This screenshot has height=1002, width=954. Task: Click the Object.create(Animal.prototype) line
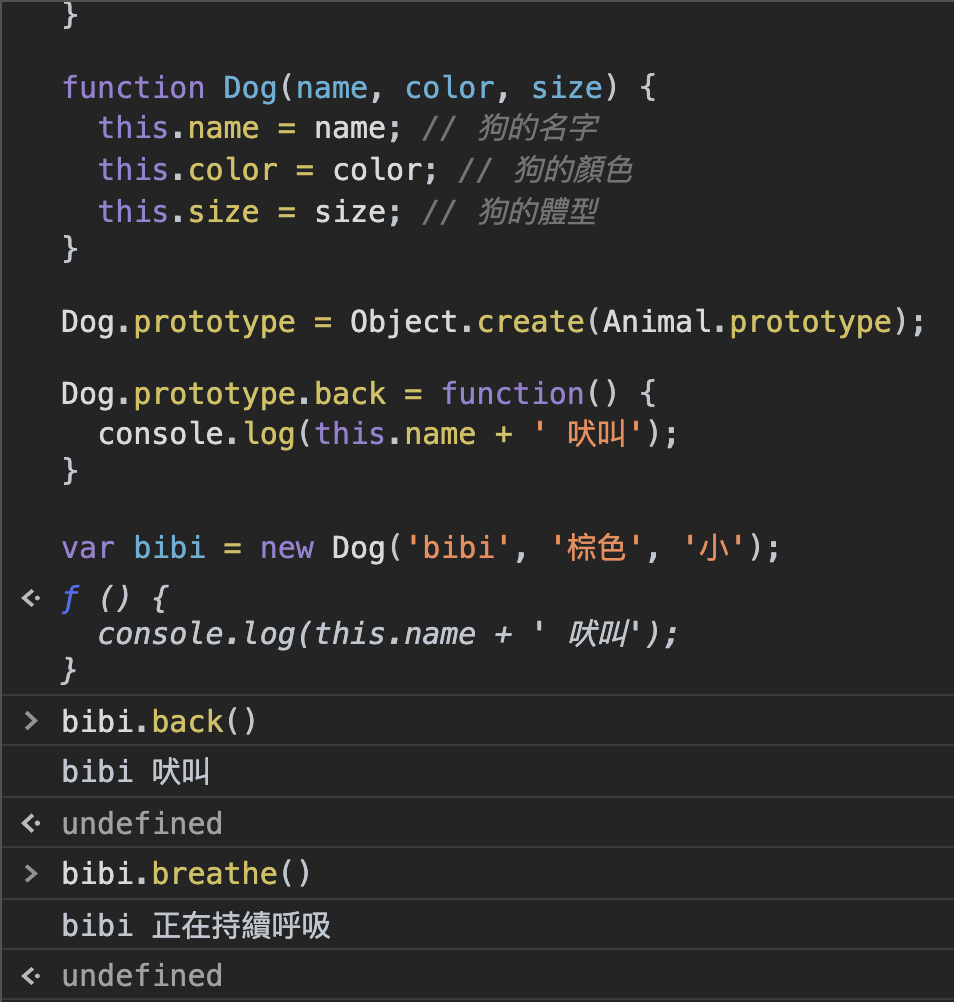(492, 321)
